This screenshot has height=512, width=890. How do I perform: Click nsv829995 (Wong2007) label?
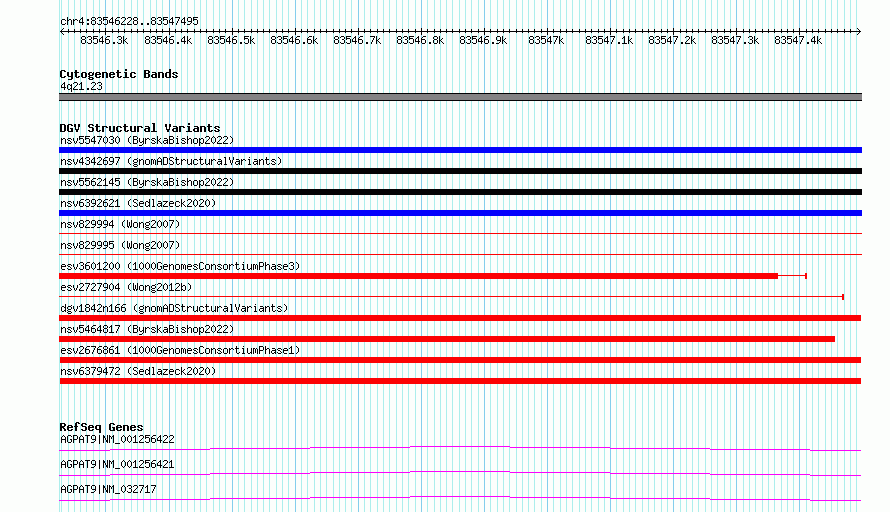120,245
